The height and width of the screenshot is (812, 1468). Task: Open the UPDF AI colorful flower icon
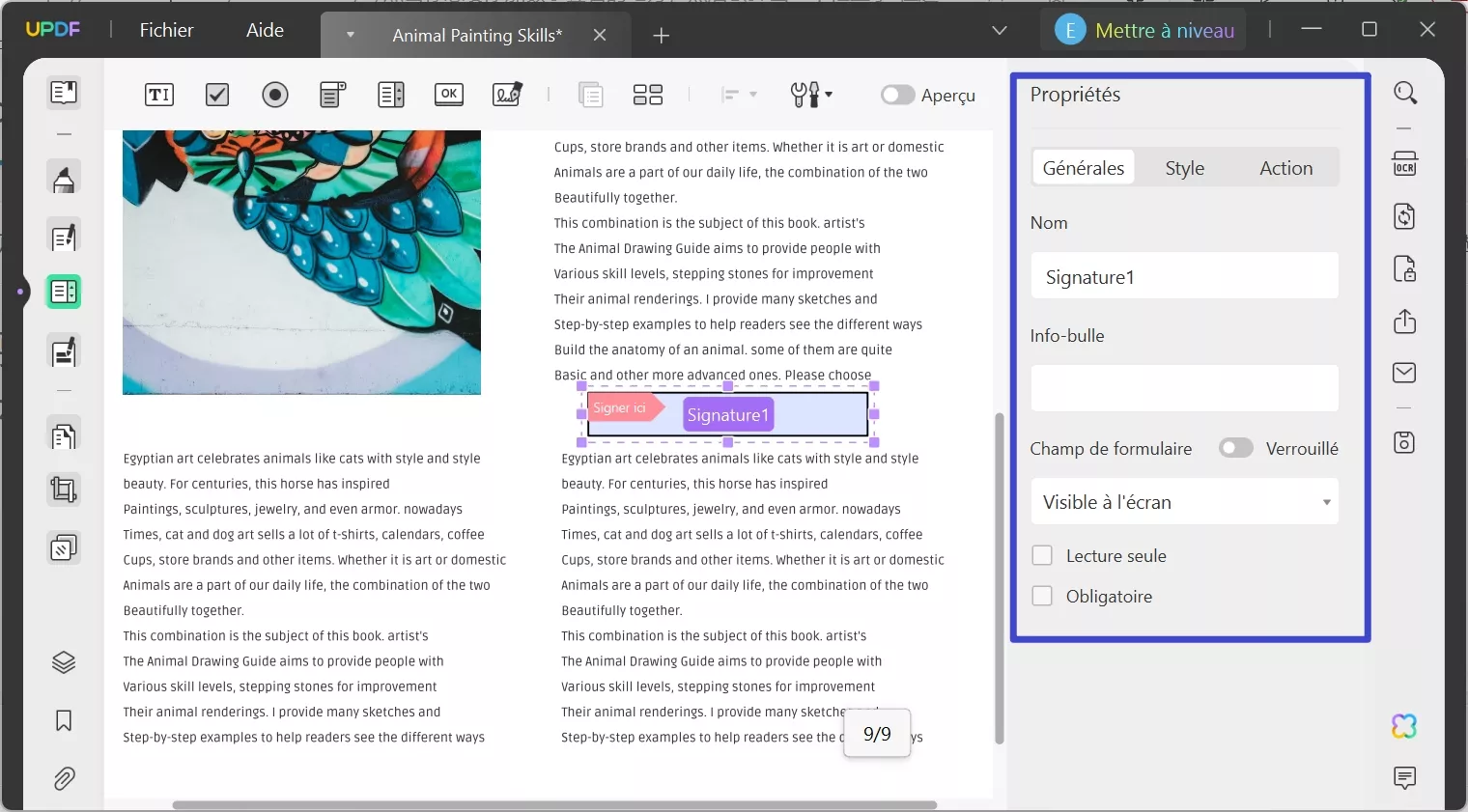point(1404,726)
